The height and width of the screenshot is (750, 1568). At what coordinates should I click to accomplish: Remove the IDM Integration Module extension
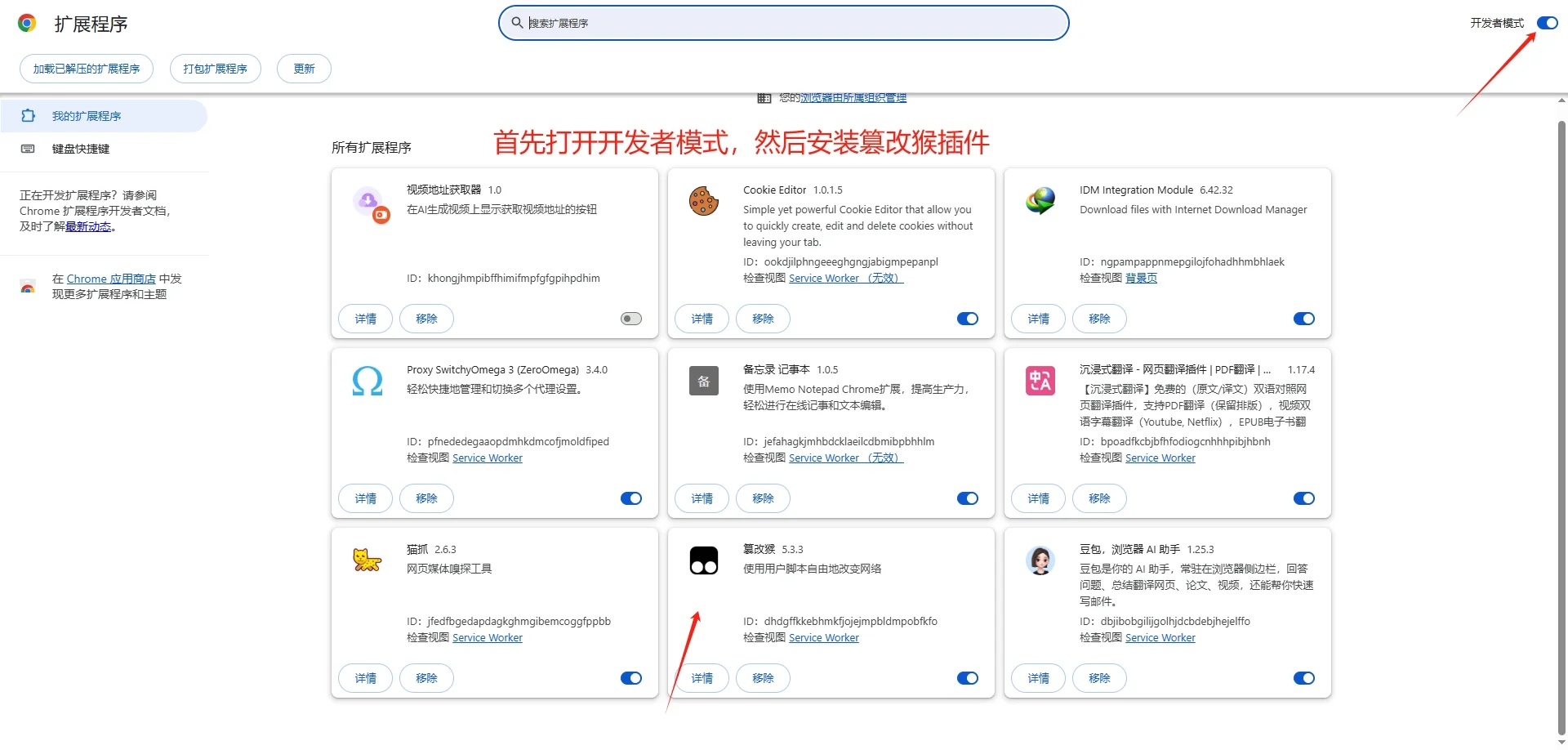pos(1099,319)
